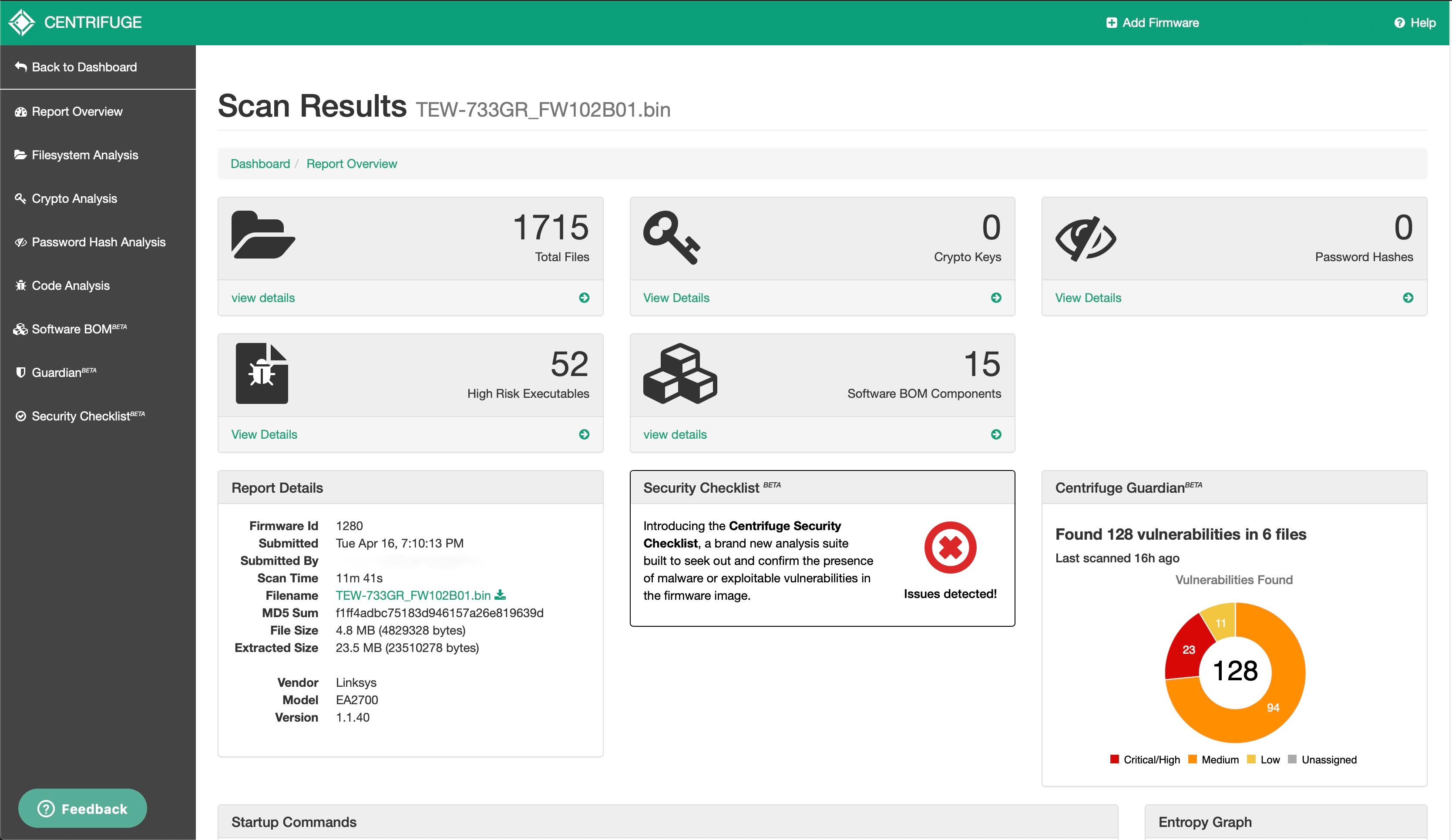
Task: Toggle Critical/High legend in vulnerabilities chart
Action: 1145,759
